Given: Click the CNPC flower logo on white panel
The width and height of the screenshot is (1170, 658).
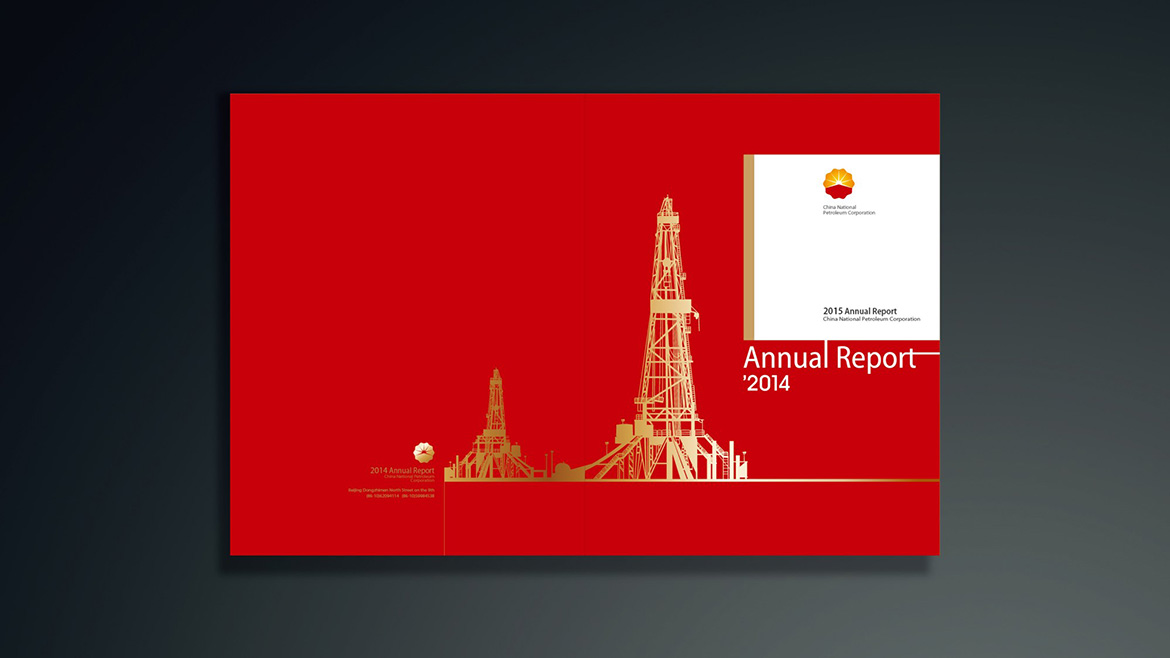Looking at the screenshot, I should click(838, 184).
